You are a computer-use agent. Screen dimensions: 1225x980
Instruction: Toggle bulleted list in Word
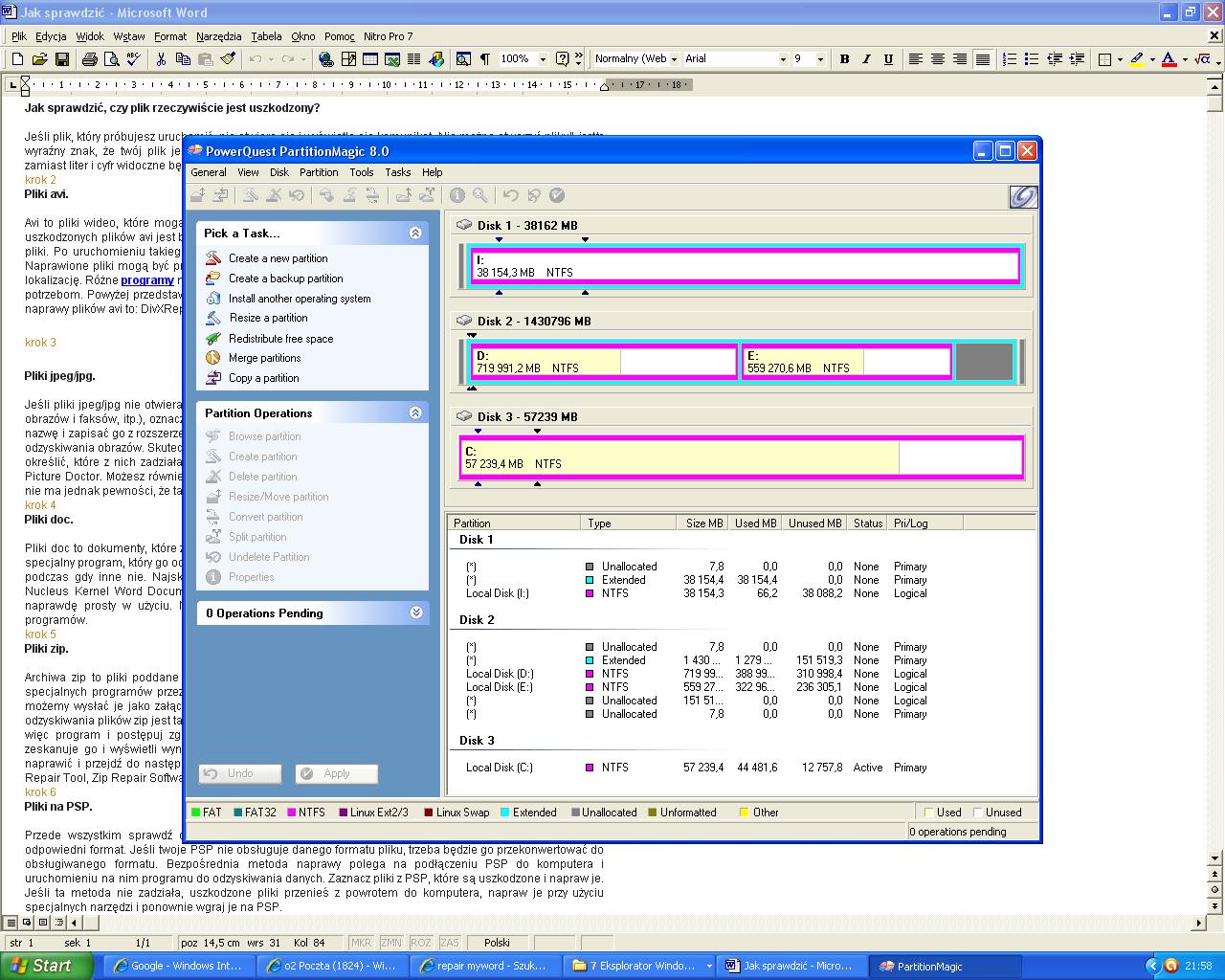click(1032, 59)
